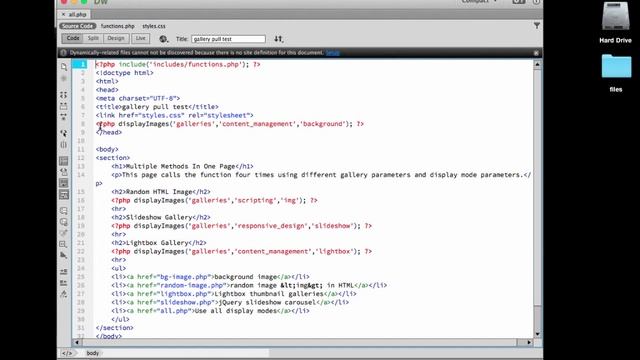
Task: Click the vertical scrollbar up arrow
Action: (x=537, y=64)
